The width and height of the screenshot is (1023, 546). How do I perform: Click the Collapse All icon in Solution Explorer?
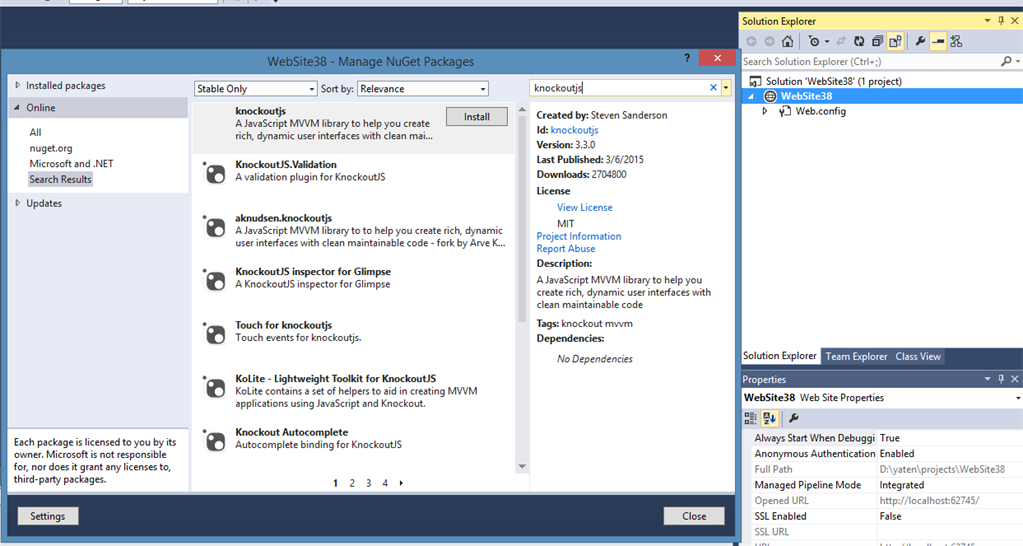tap(878, 41)
